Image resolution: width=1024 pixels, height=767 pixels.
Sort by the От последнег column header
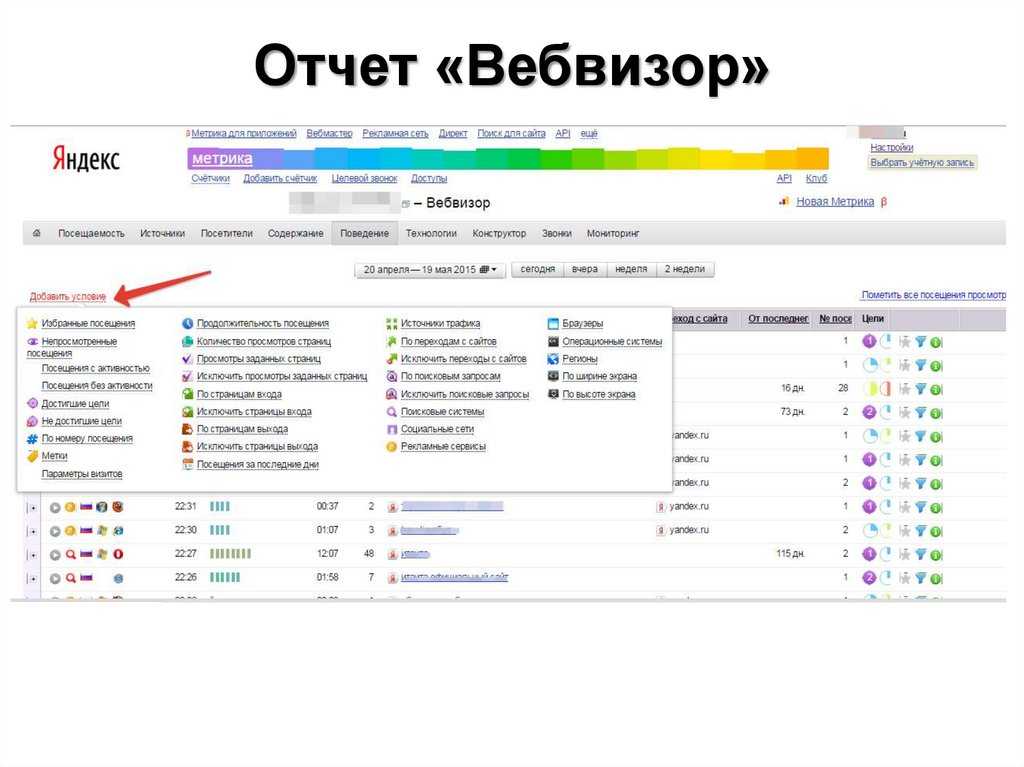778,318
